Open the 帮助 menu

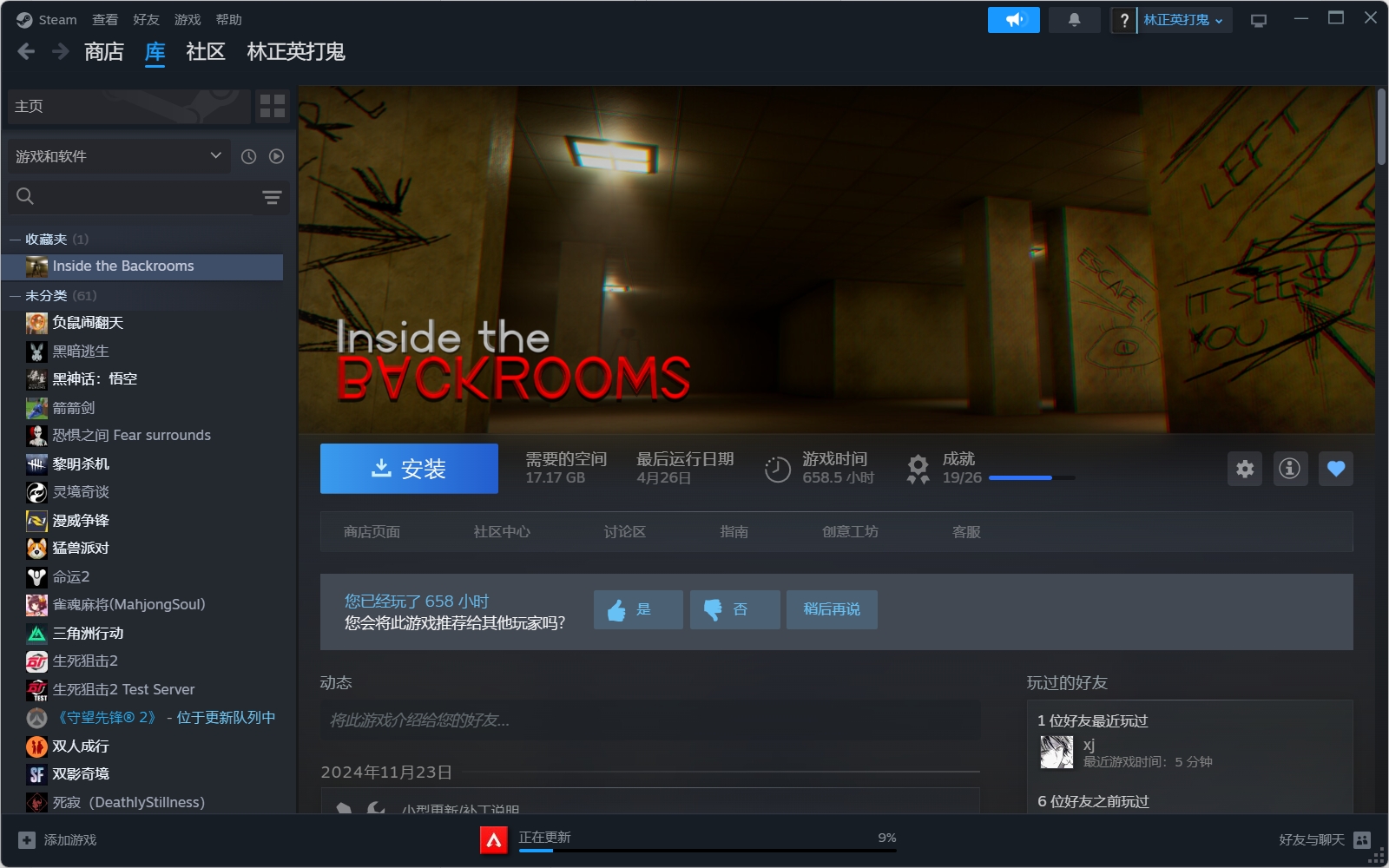click(x=229, y=19)
